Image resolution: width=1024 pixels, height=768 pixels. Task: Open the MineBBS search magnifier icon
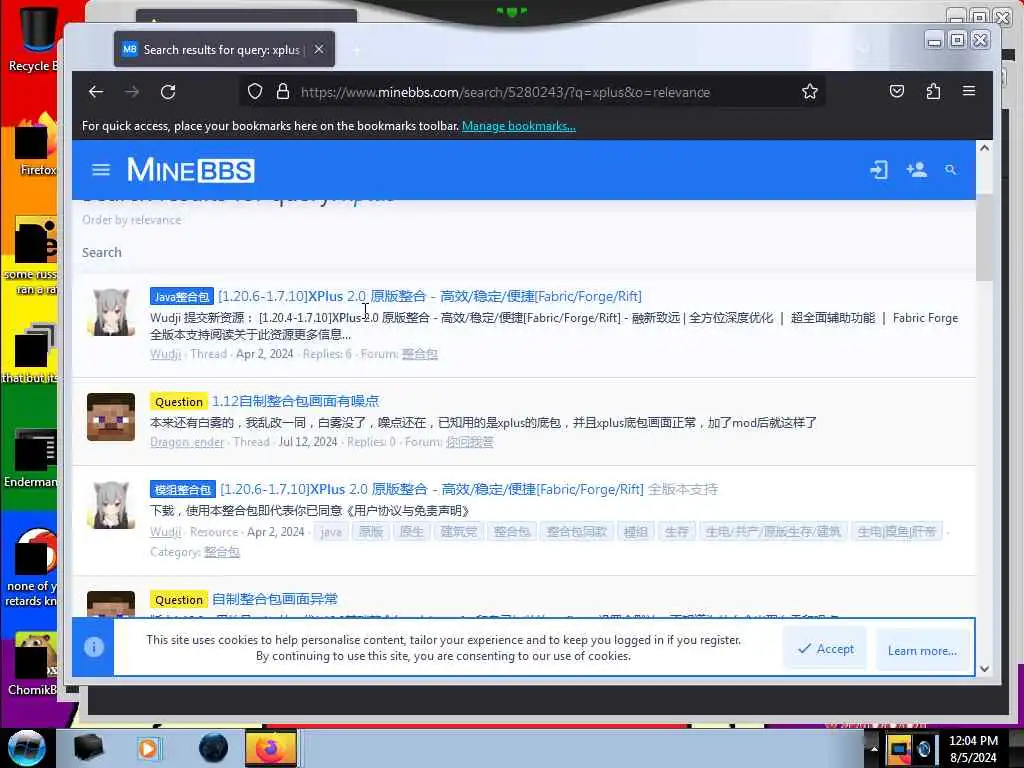tap(951, 170)
